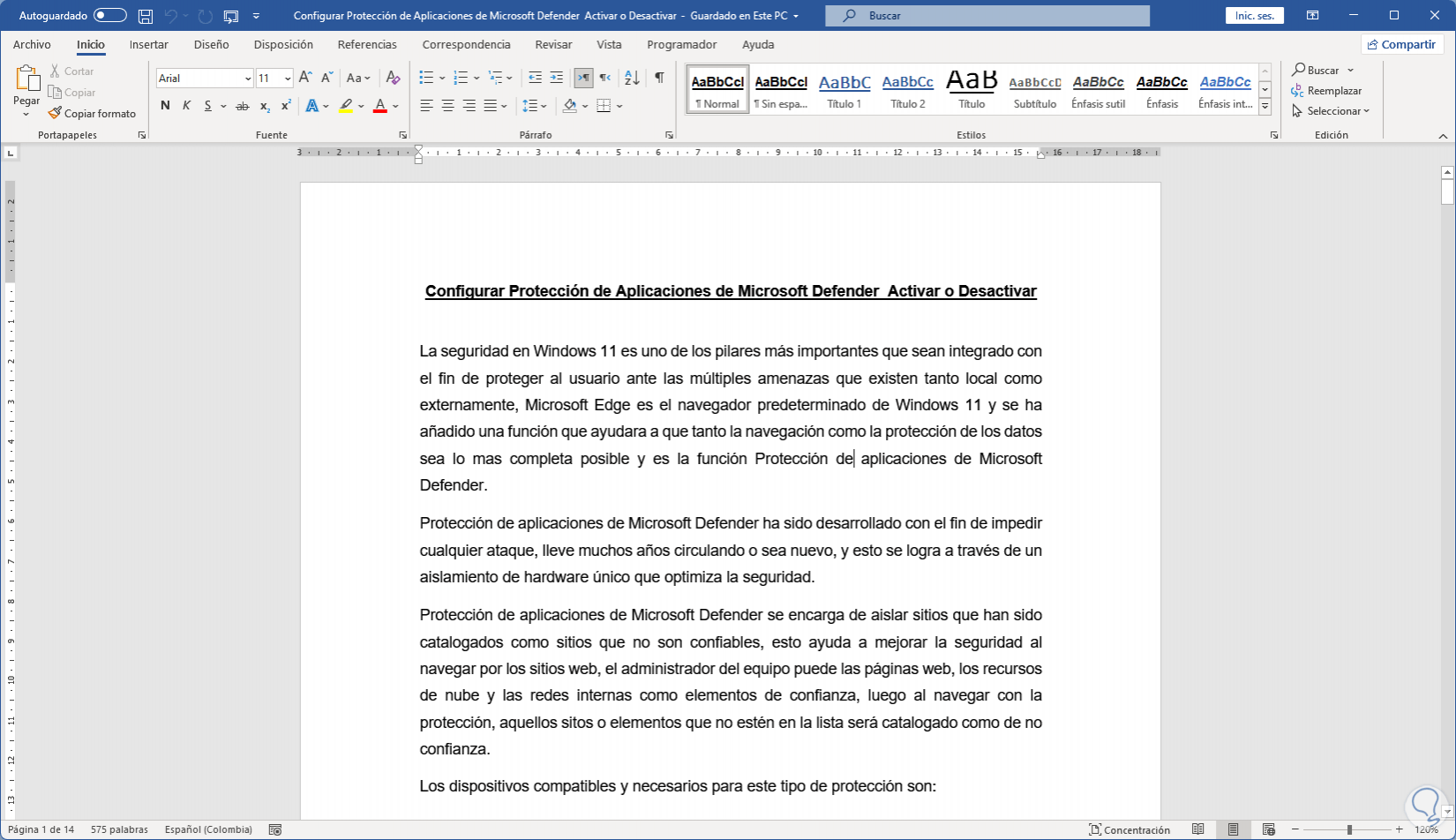Apply the yellow highlight color
Image resolution: width=1456 pixels, height=840 pixels.
[346, 106]
